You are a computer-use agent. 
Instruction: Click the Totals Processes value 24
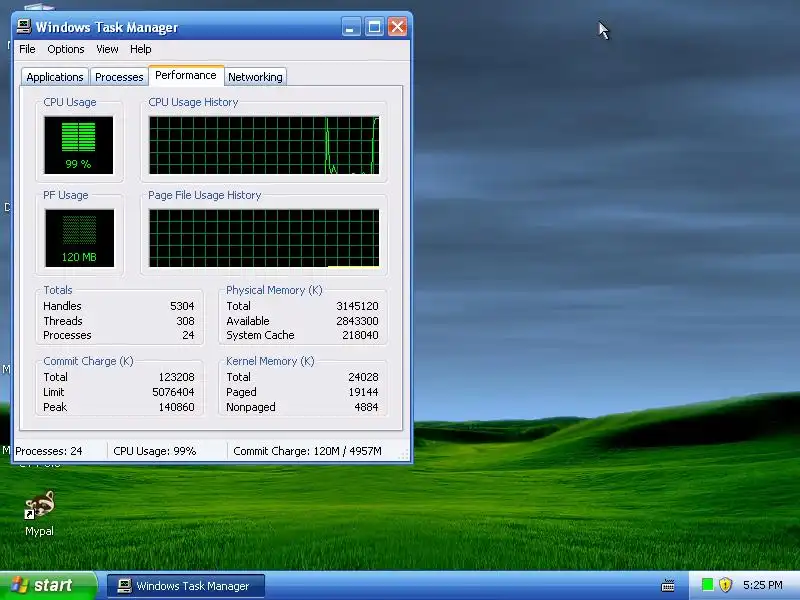coord(188,335)
